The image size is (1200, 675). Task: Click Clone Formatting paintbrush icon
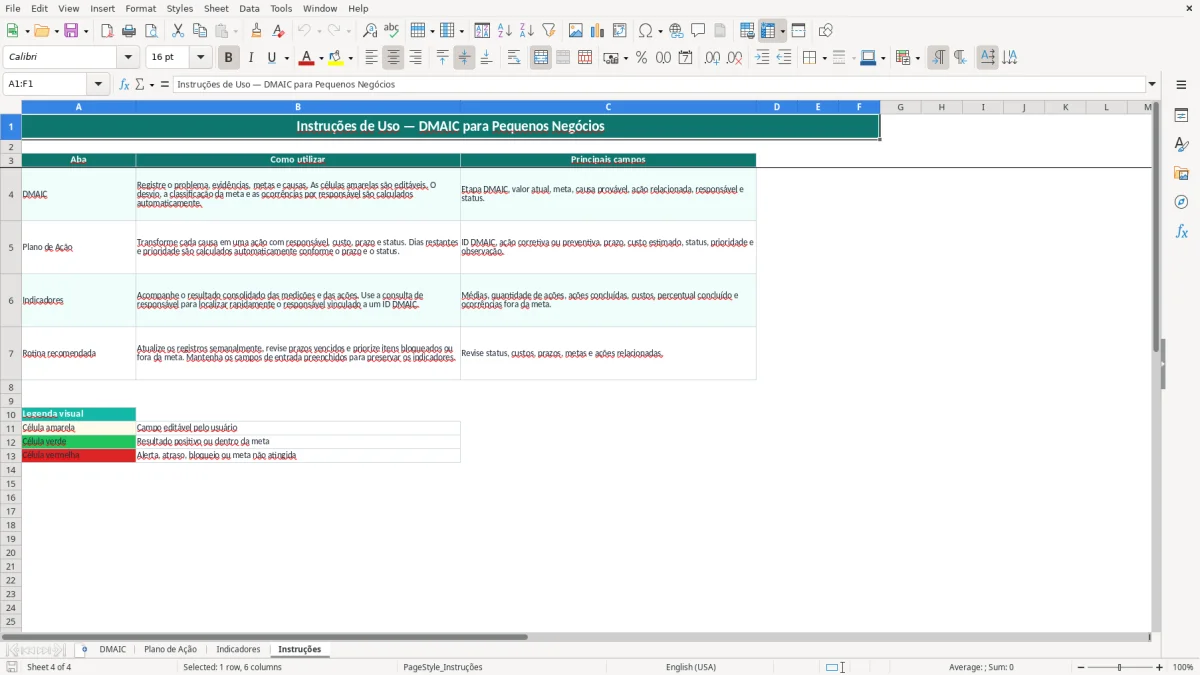pos(257,31)
